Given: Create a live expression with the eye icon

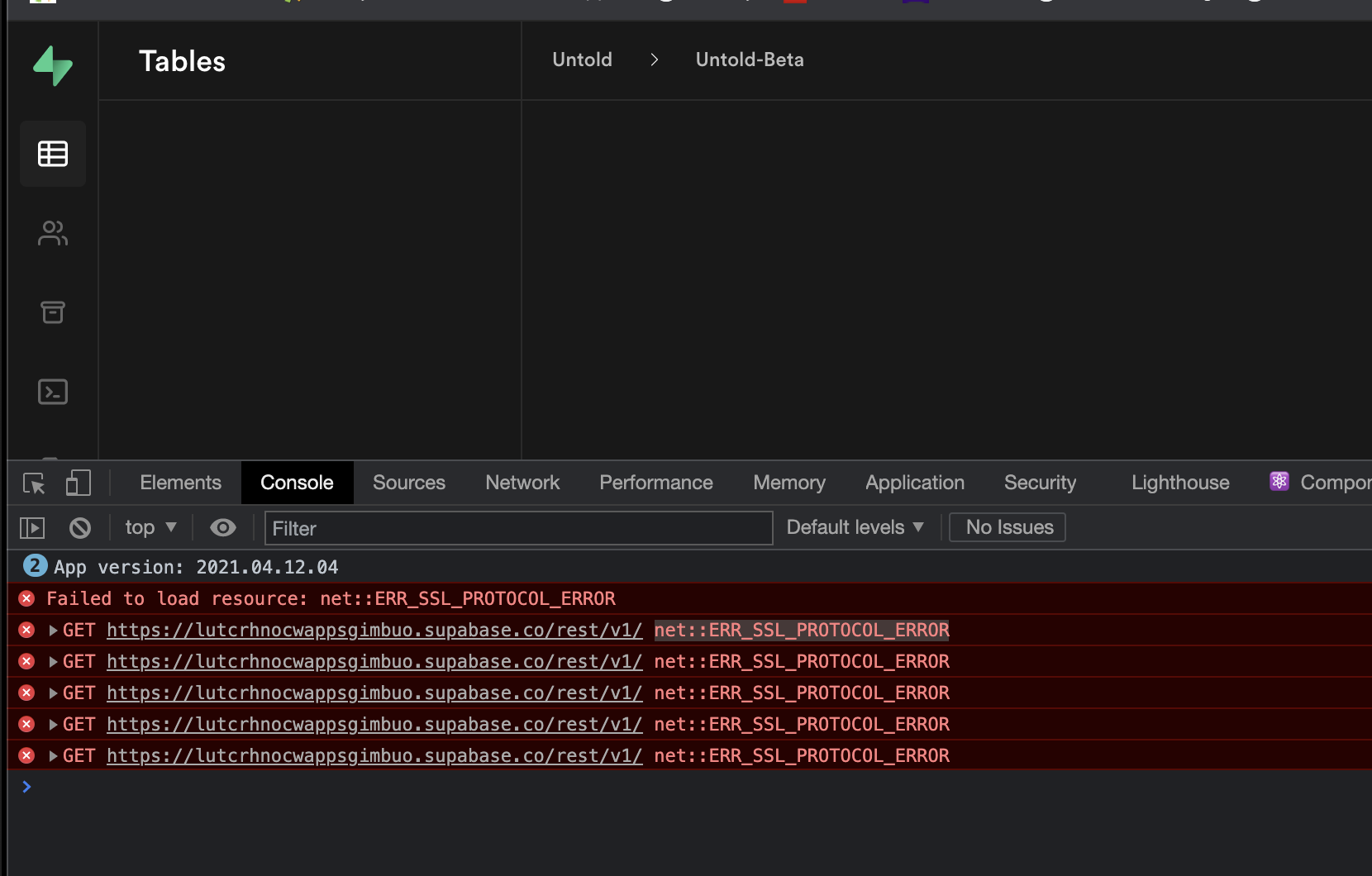Looking at the screenshot, I should point(222,527).
